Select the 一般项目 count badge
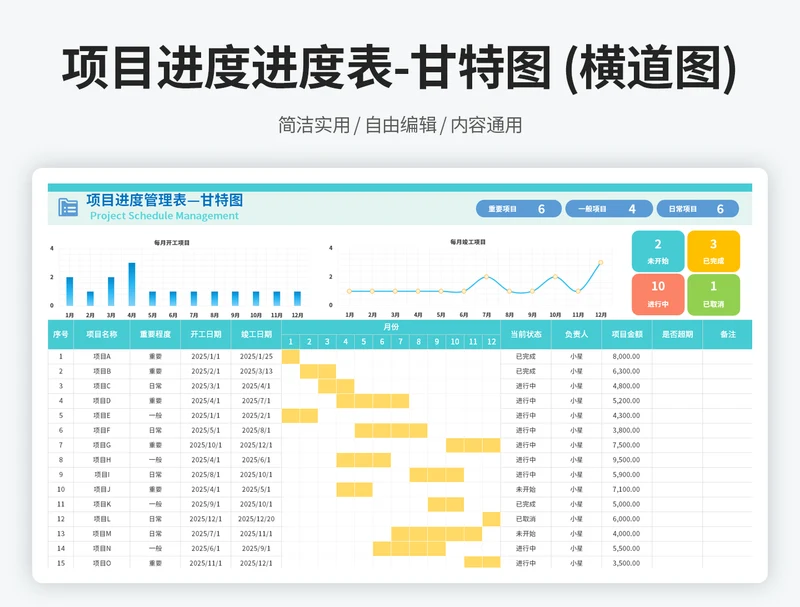This screenshot has height=607, width=800. pos(609,209)
